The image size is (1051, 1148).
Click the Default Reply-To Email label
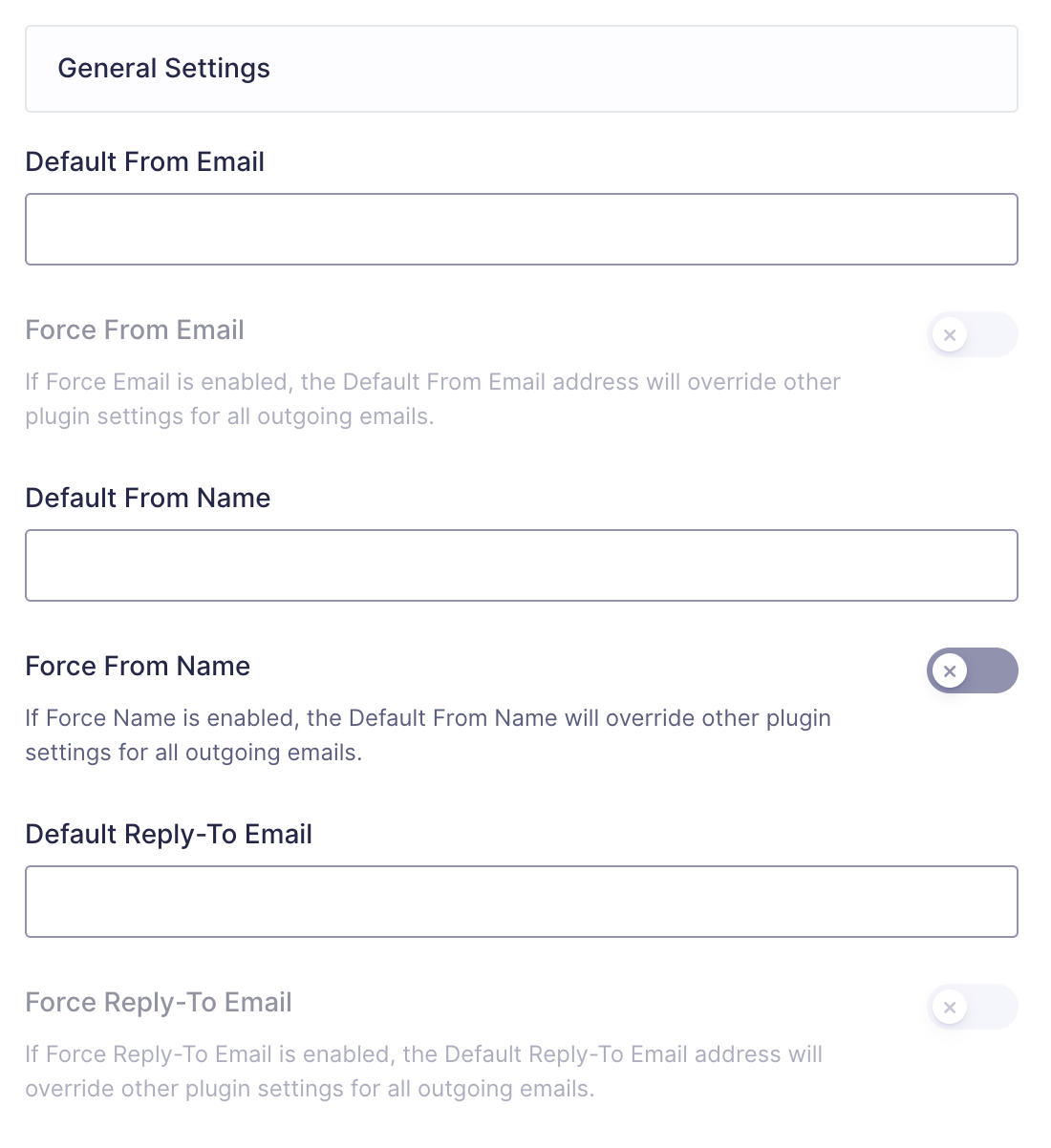click(169, 834)
